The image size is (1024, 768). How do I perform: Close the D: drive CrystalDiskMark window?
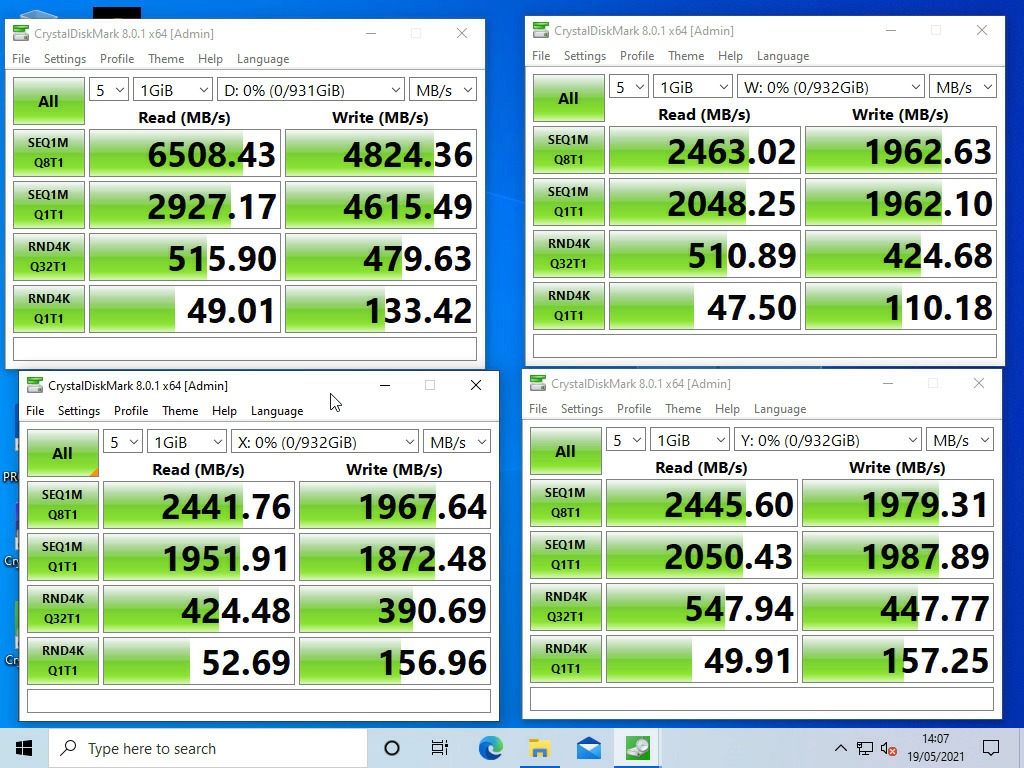(x=462, y=33)
